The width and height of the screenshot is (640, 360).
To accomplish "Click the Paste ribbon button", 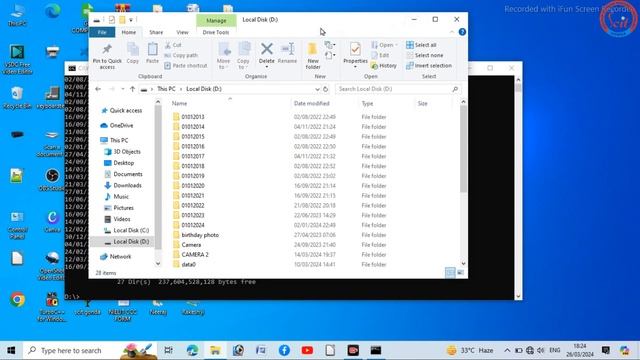I will (x=152, y=53).
